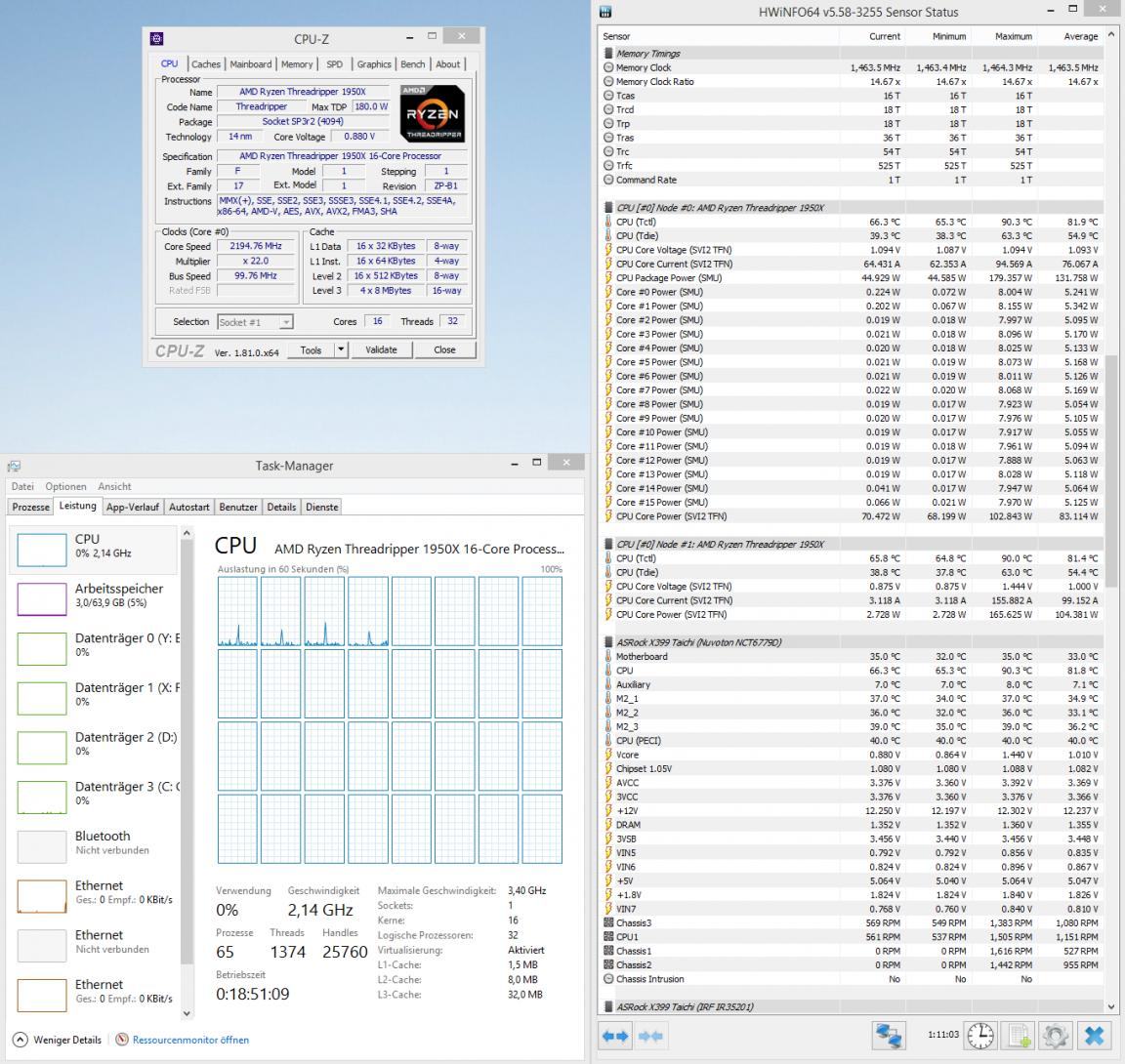The image size is (1125, 1064).
Task: Click the Chassis Intrusion sensor icon
Action: tap(608, 979)
